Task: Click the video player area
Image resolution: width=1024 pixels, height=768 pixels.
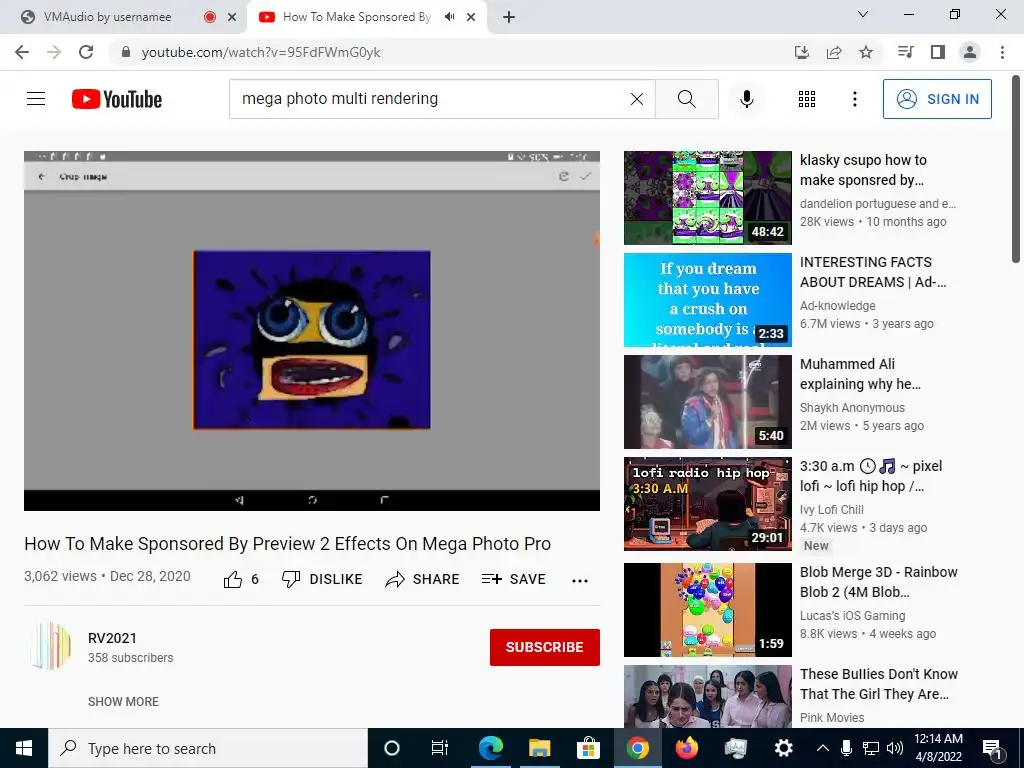Action: click(x=312, y=330)
